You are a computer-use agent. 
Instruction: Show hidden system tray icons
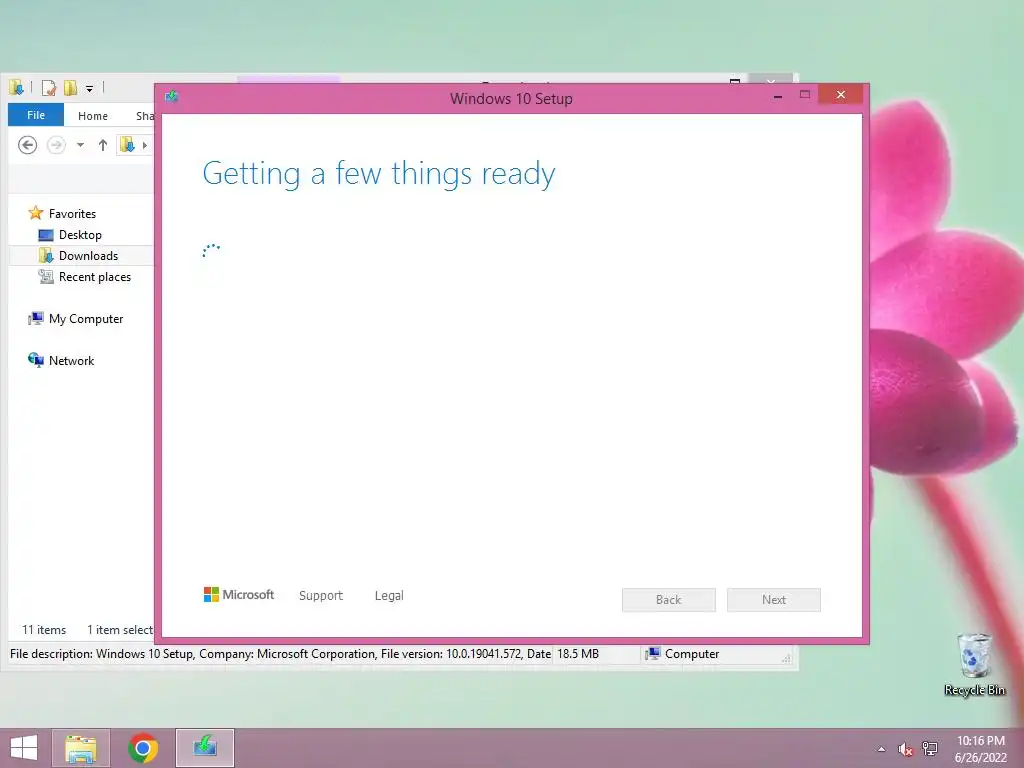click(x=882, y=749)
